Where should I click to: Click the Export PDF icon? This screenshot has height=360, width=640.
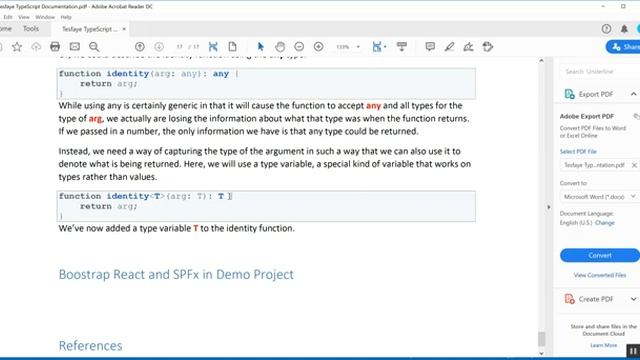[x=569, y=94]
